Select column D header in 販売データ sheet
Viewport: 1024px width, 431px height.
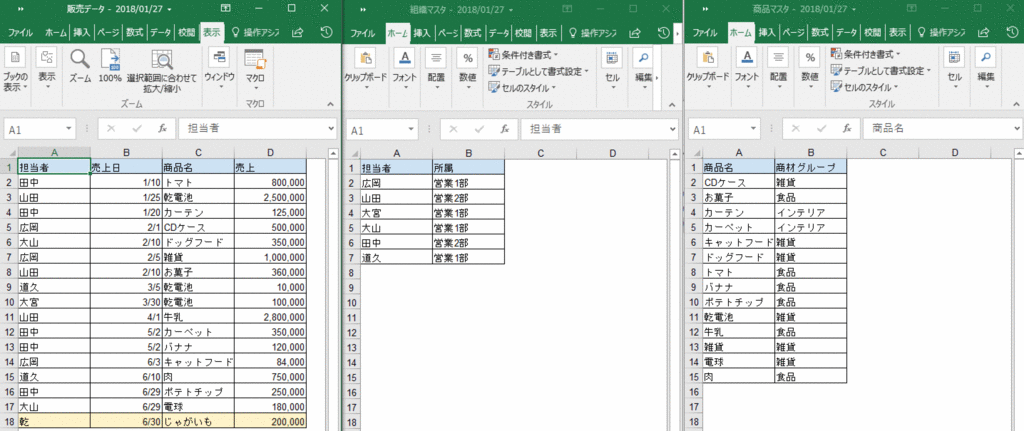click(x=270, y=153)
